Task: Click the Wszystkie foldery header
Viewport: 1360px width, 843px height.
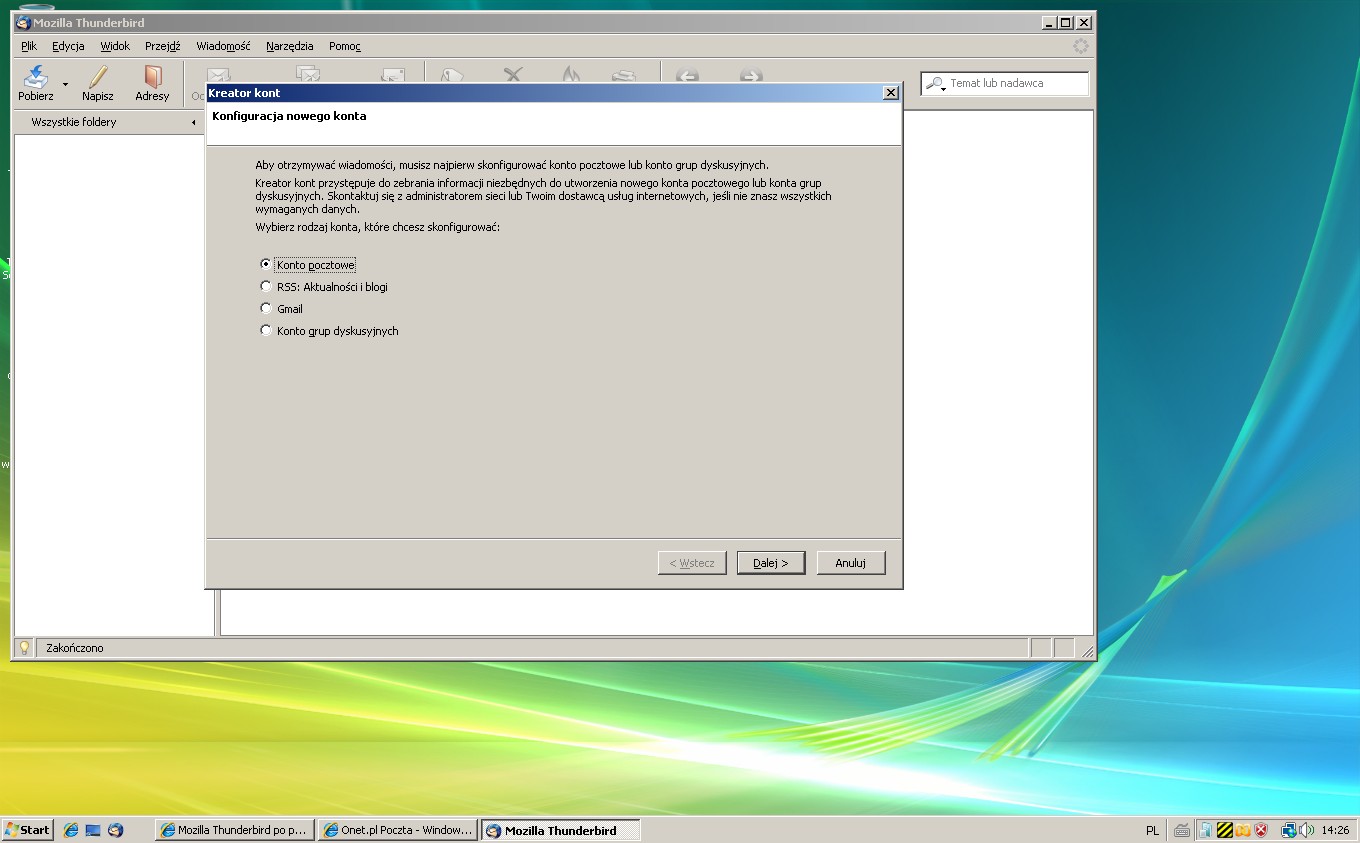Action: [x=74, y=122]
